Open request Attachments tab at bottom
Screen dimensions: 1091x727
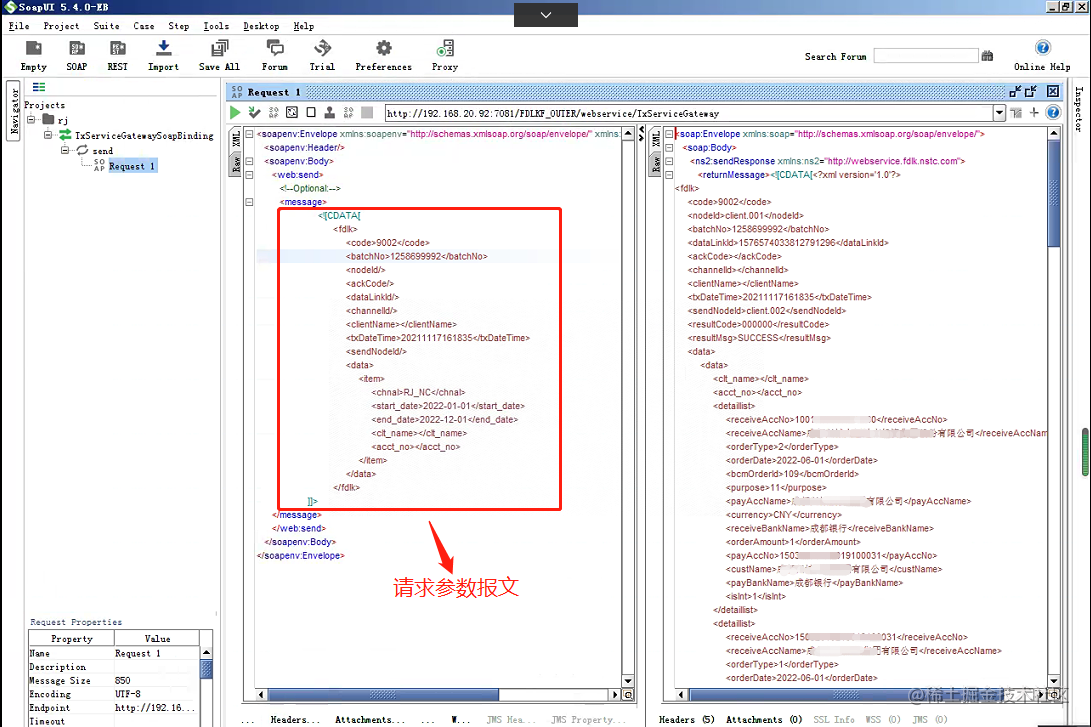(x=370, y=719)
